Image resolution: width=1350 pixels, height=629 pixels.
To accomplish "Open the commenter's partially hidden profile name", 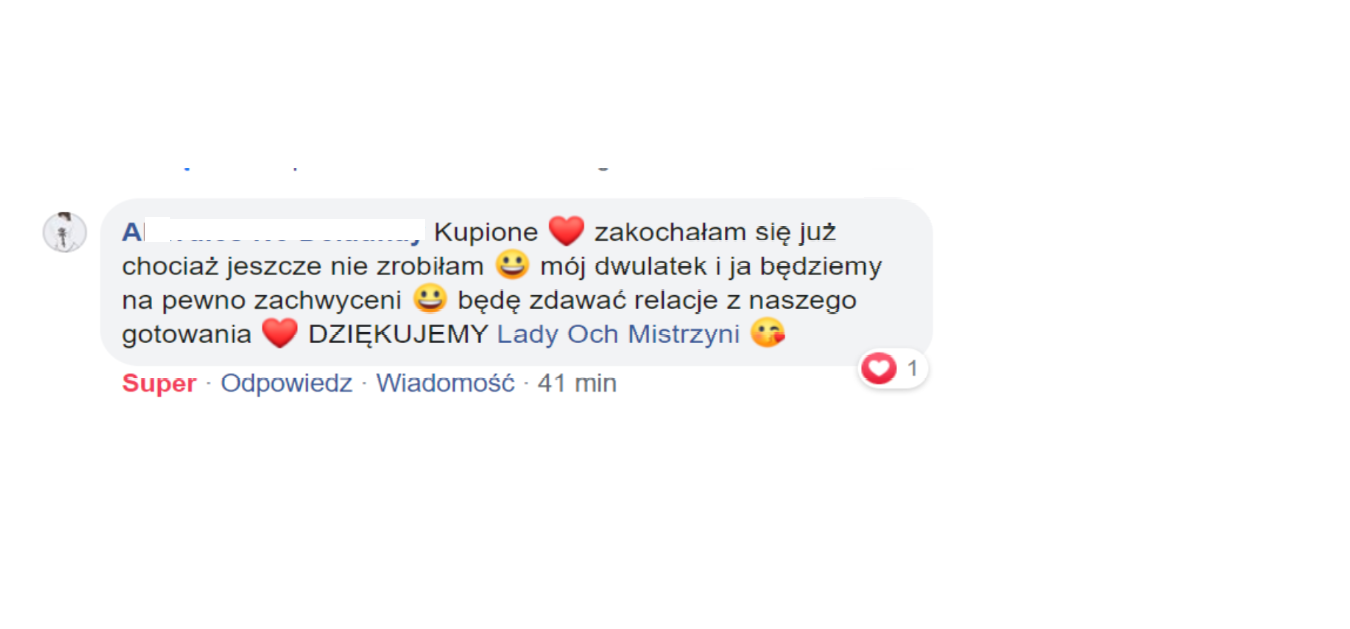I will (x=273, y=232).
